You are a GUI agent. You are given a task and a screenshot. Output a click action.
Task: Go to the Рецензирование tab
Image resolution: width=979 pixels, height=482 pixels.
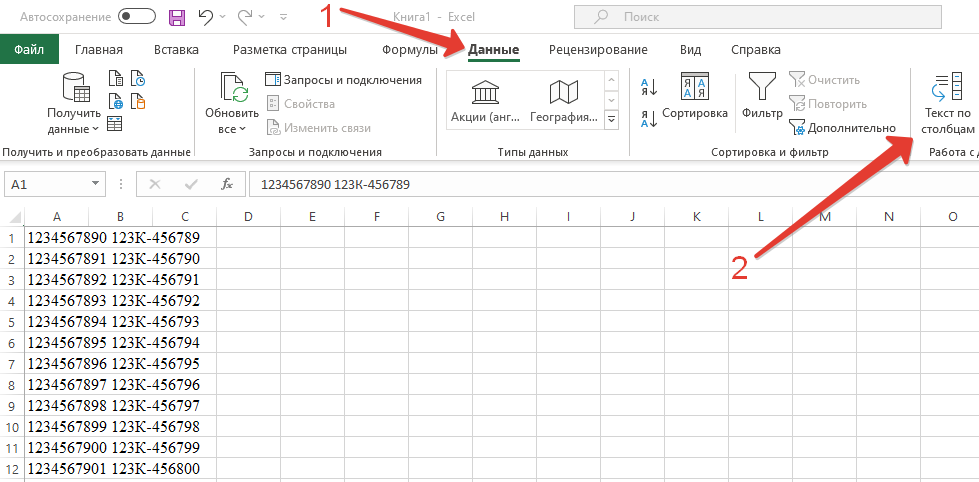[x=598, y=50]
